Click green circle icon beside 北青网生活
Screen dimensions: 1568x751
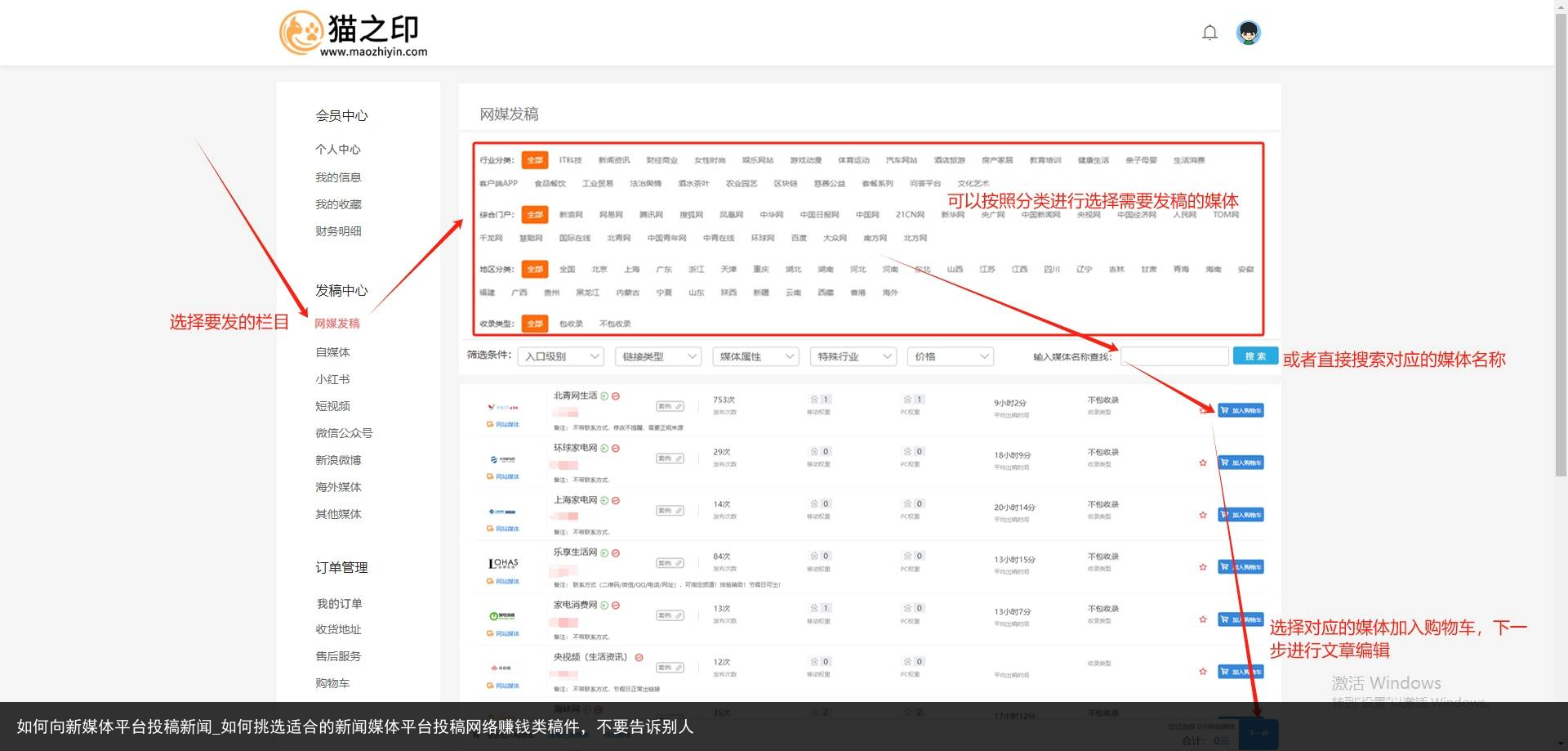604,396
